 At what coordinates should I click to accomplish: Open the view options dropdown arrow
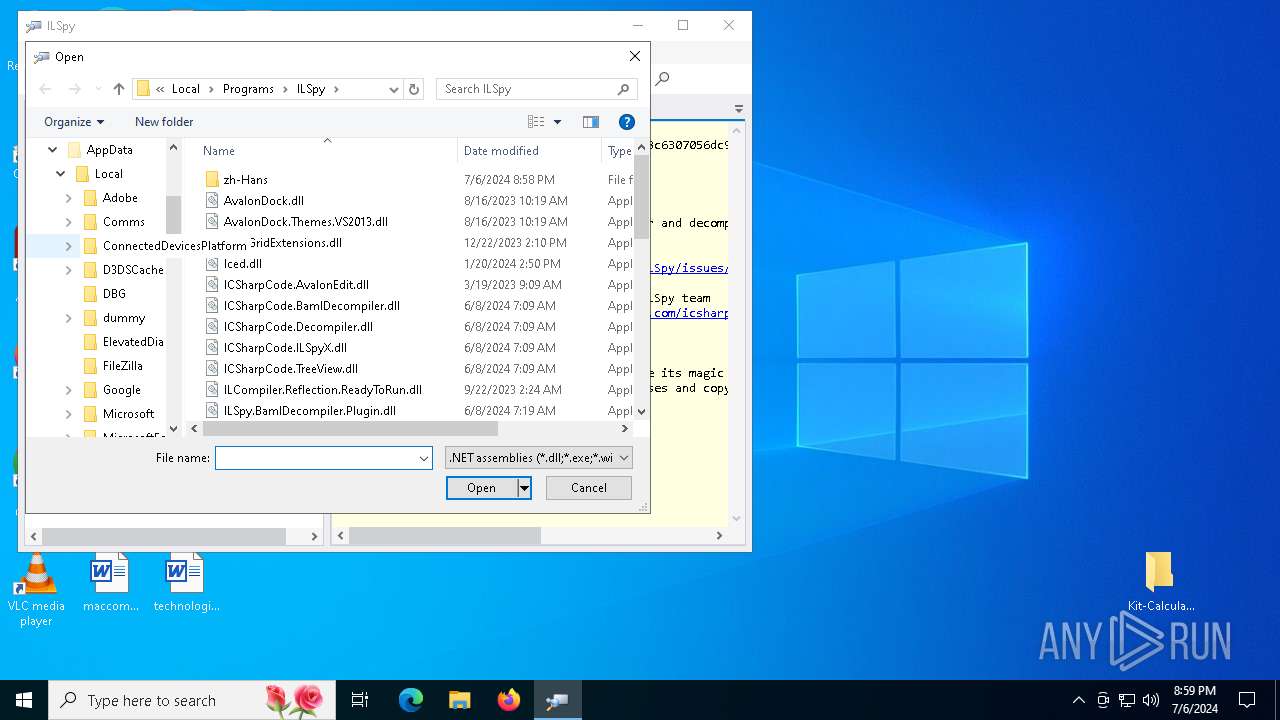tap(557, 122)
